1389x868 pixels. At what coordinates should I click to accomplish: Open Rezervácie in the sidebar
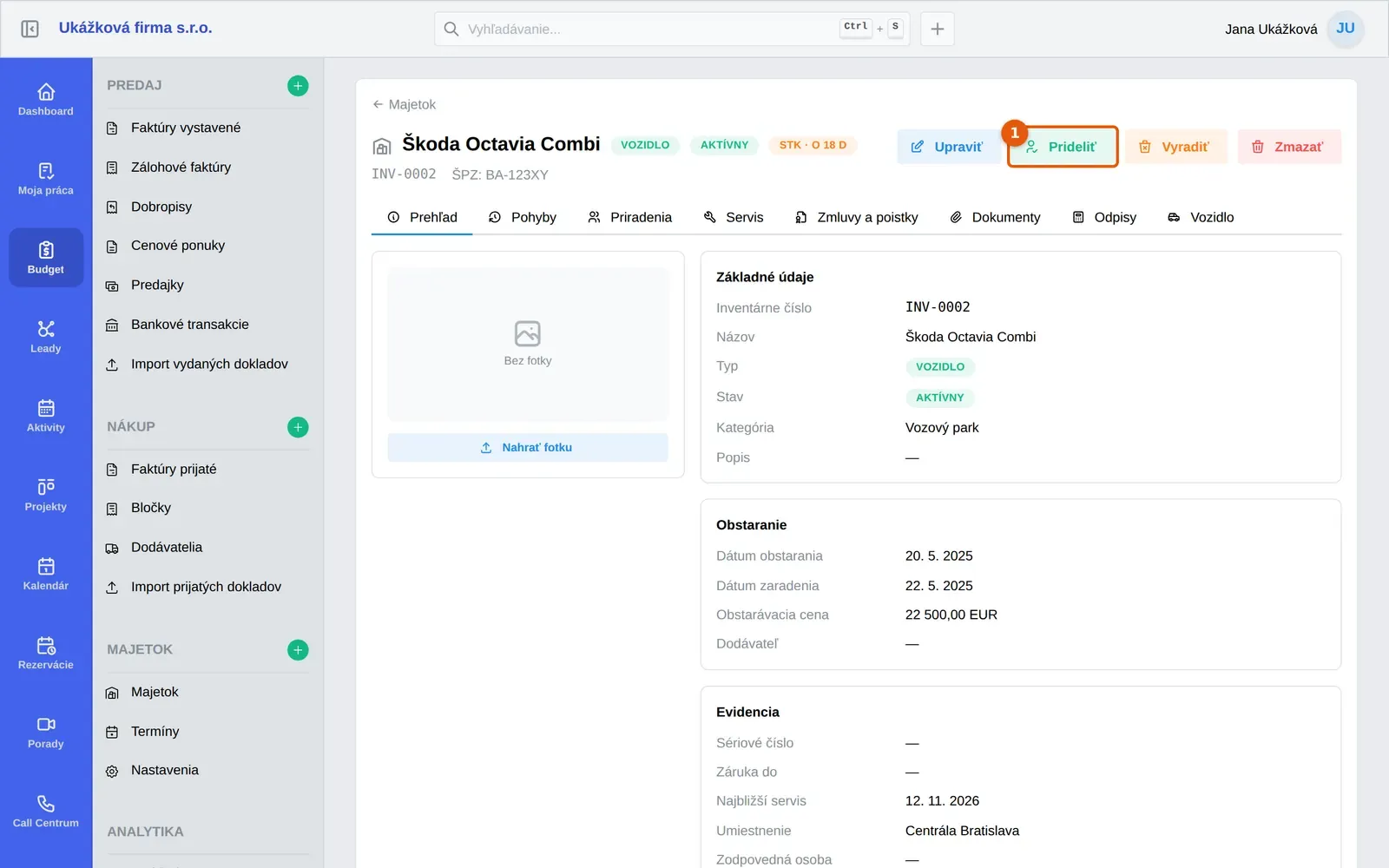click(x=46, y=653)
